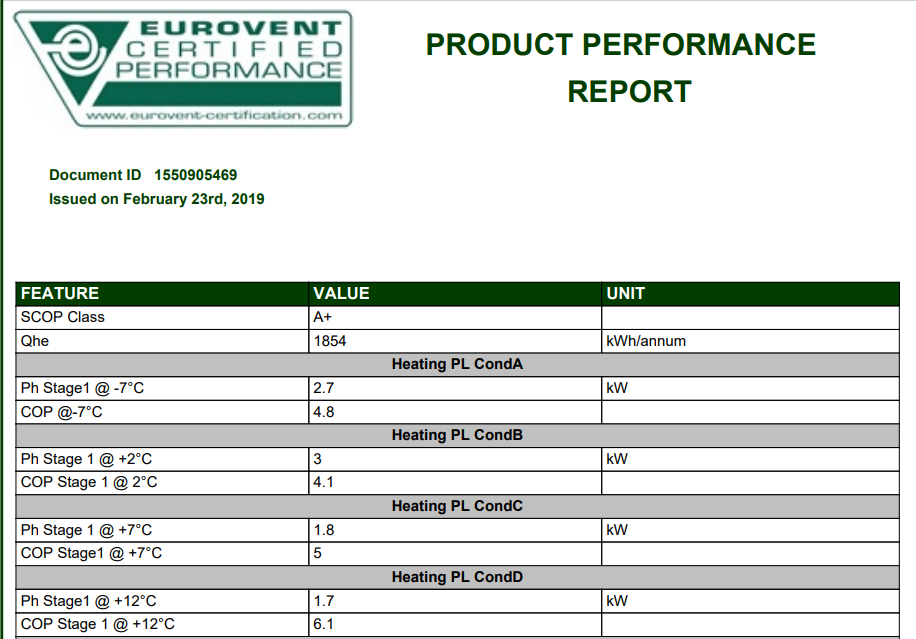Select the kW unit in Ph Stage 1 @ +7°C row
Viewport: 916px width, 639px height.
[x=751, y=530]
